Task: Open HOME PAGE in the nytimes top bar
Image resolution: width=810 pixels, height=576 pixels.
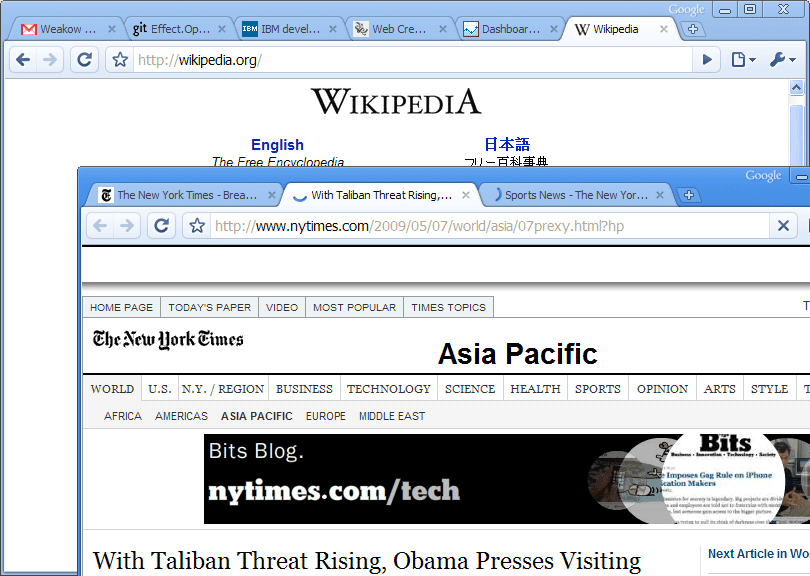Action: point(121,307)
